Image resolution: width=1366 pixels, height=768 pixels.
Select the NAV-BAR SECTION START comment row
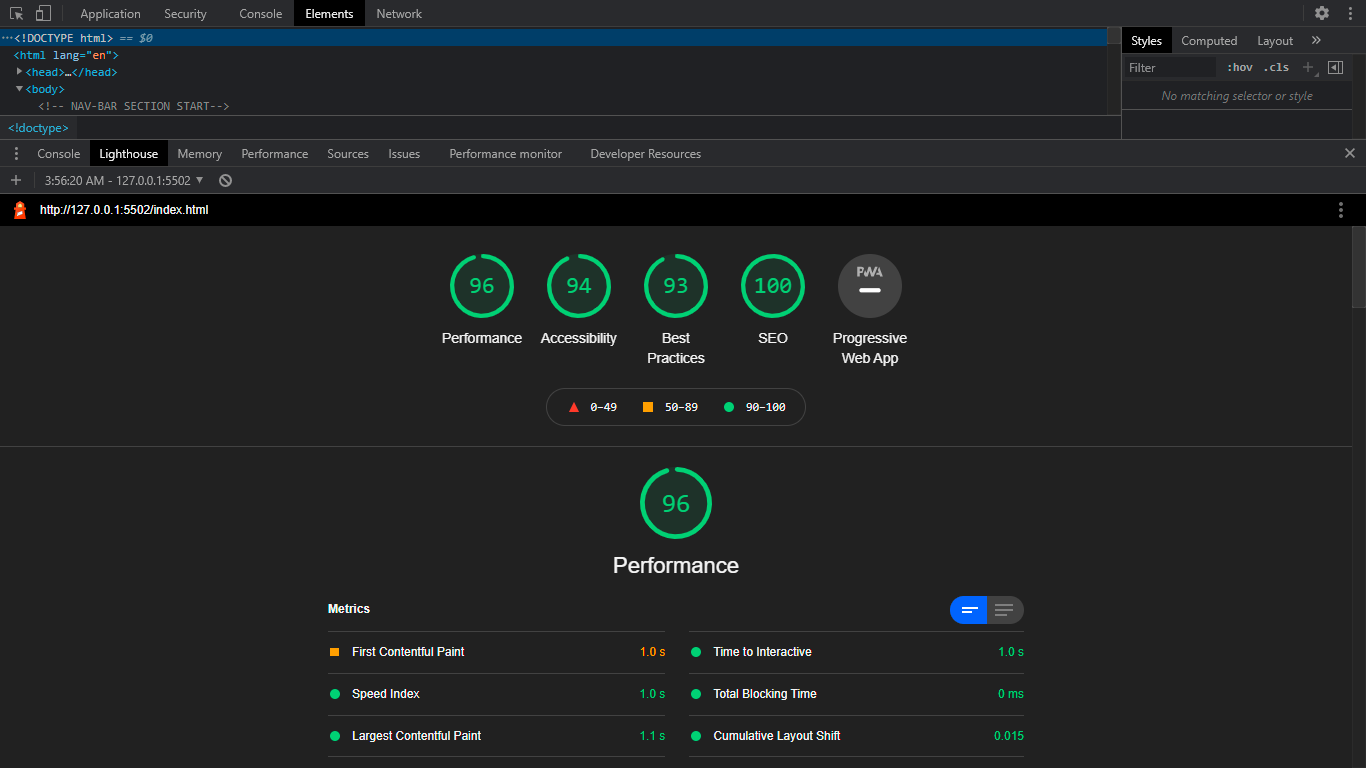[x=554, y=106]
